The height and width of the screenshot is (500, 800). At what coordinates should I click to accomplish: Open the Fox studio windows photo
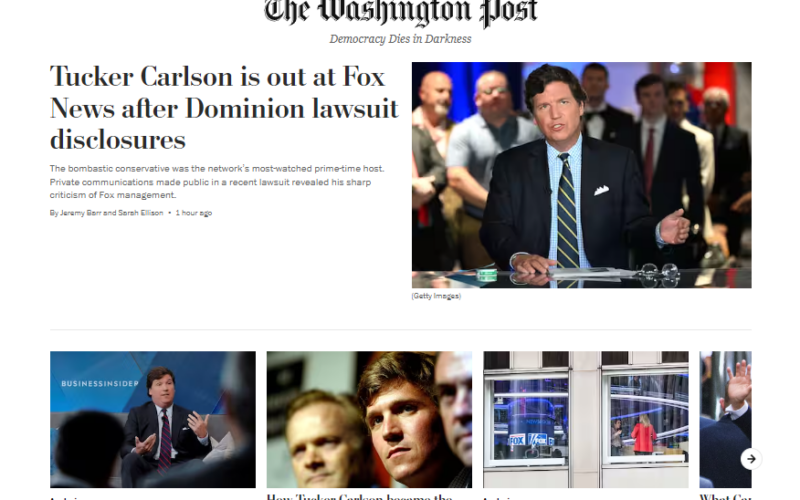[586, 419]
